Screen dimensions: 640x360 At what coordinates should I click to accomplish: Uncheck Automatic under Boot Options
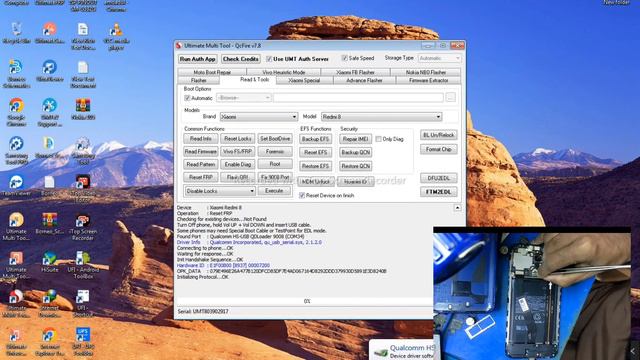(x=187, y=98)
